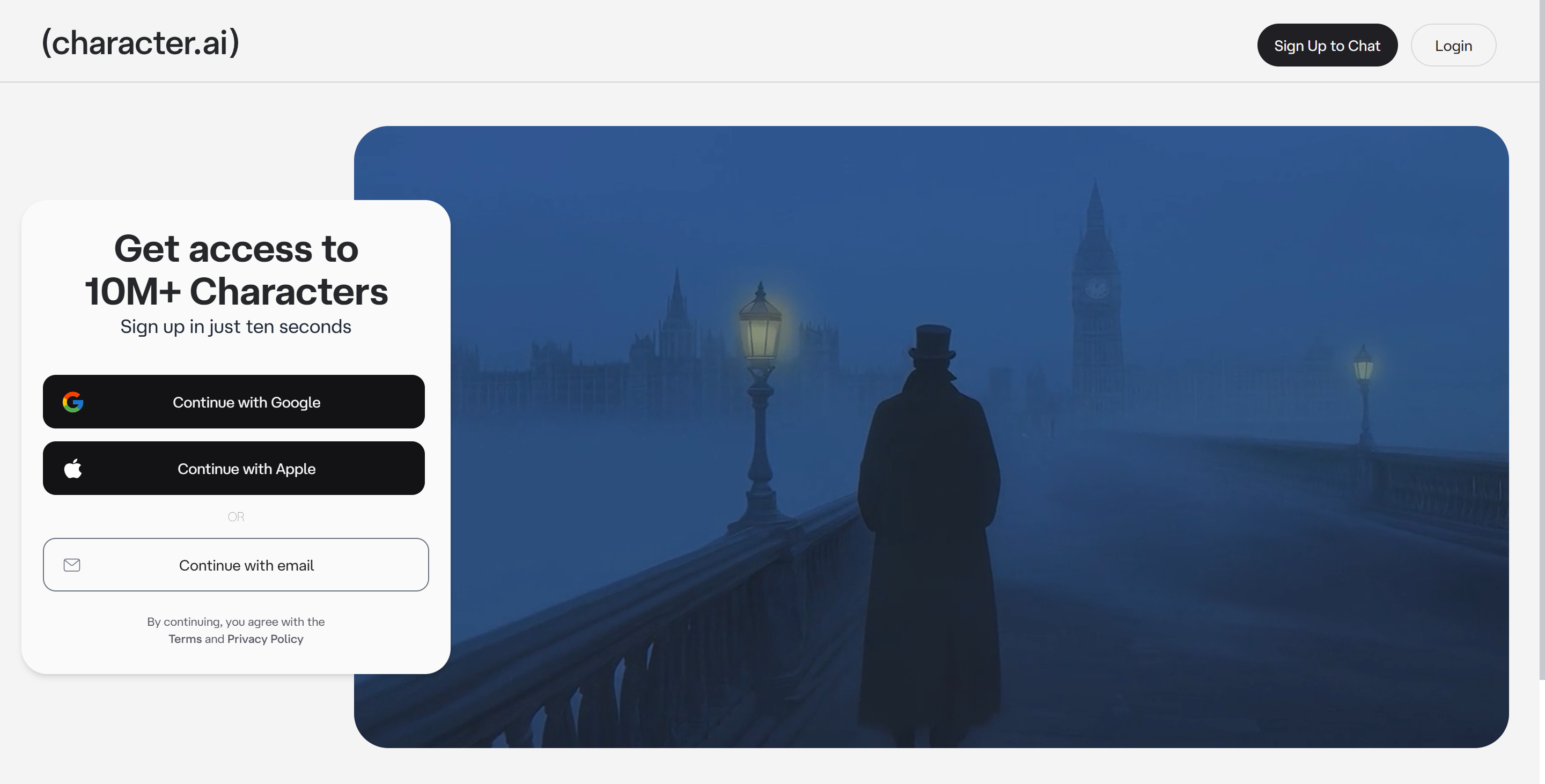
Task: Click the envelope icon in email button
Action: click(x=72, y=565)
